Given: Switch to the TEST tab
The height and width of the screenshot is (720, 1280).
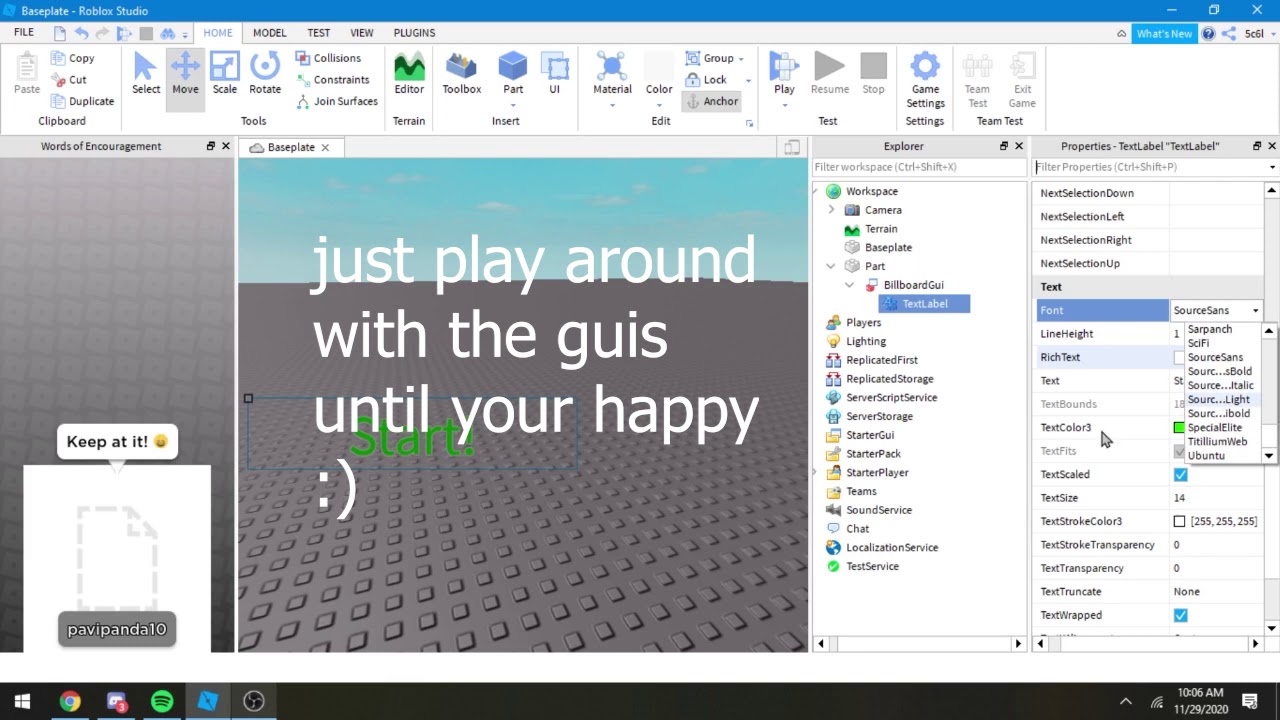Looking at the screenshot, I should [x=318, y=33].
